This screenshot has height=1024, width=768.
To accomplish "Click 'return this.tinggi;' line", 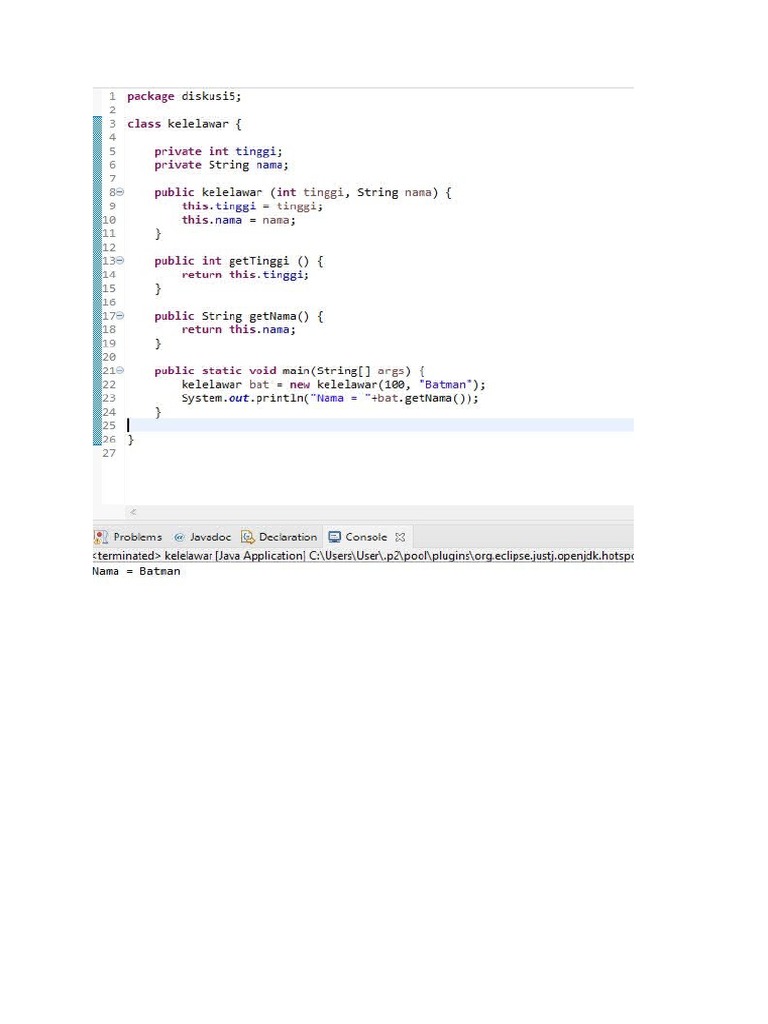I will click(x=245, y=274).
